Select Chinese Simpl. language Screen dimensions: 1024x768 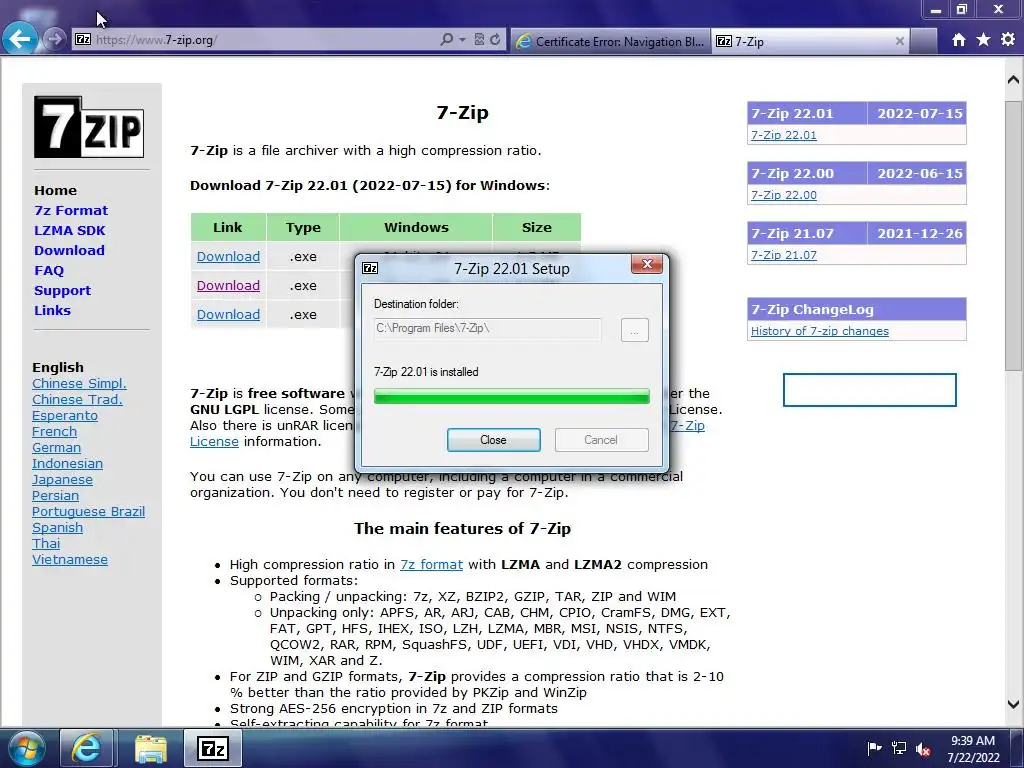point(79,383)
